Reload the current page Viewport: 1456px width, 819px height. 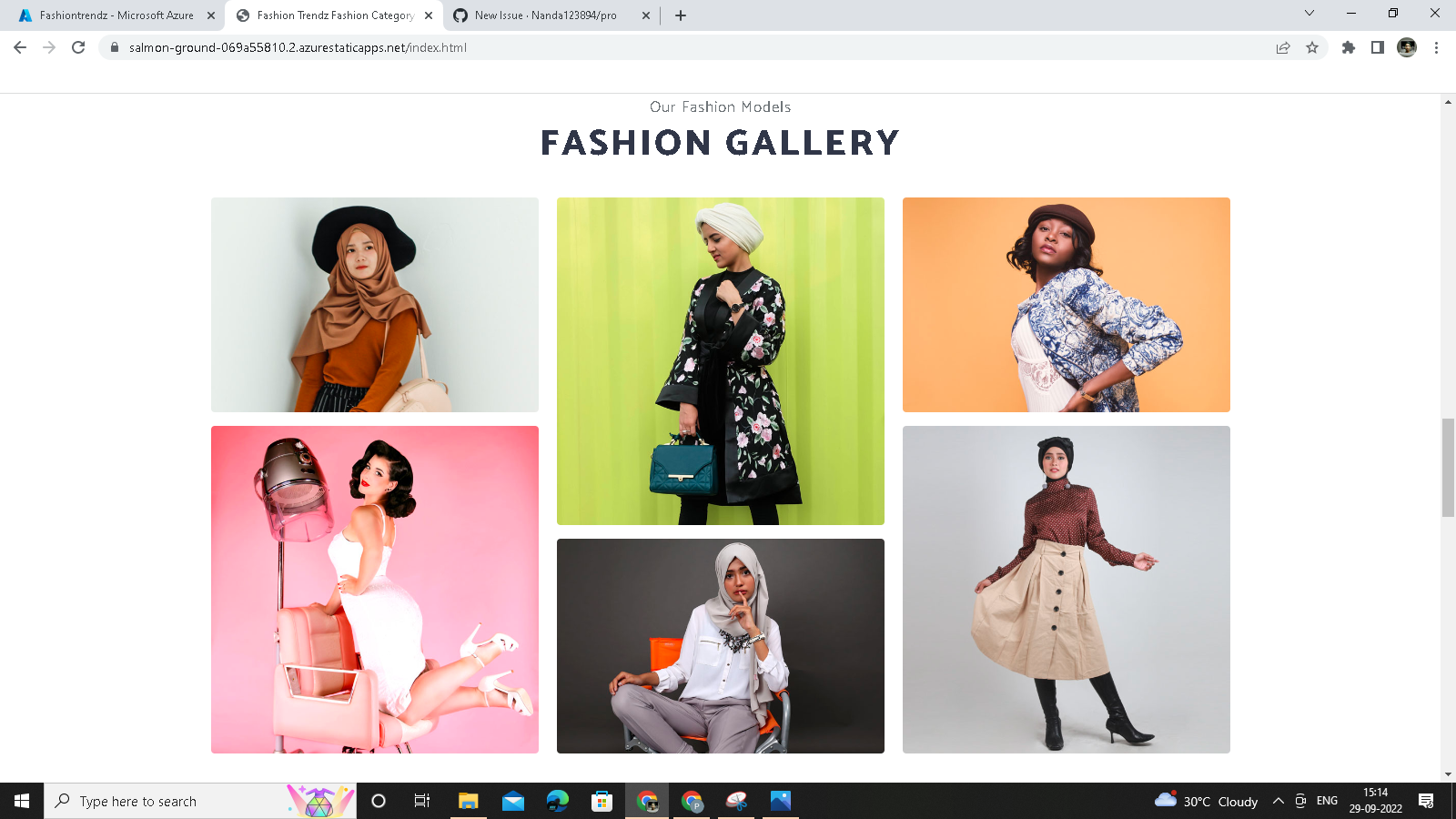[x=76, y=47]
